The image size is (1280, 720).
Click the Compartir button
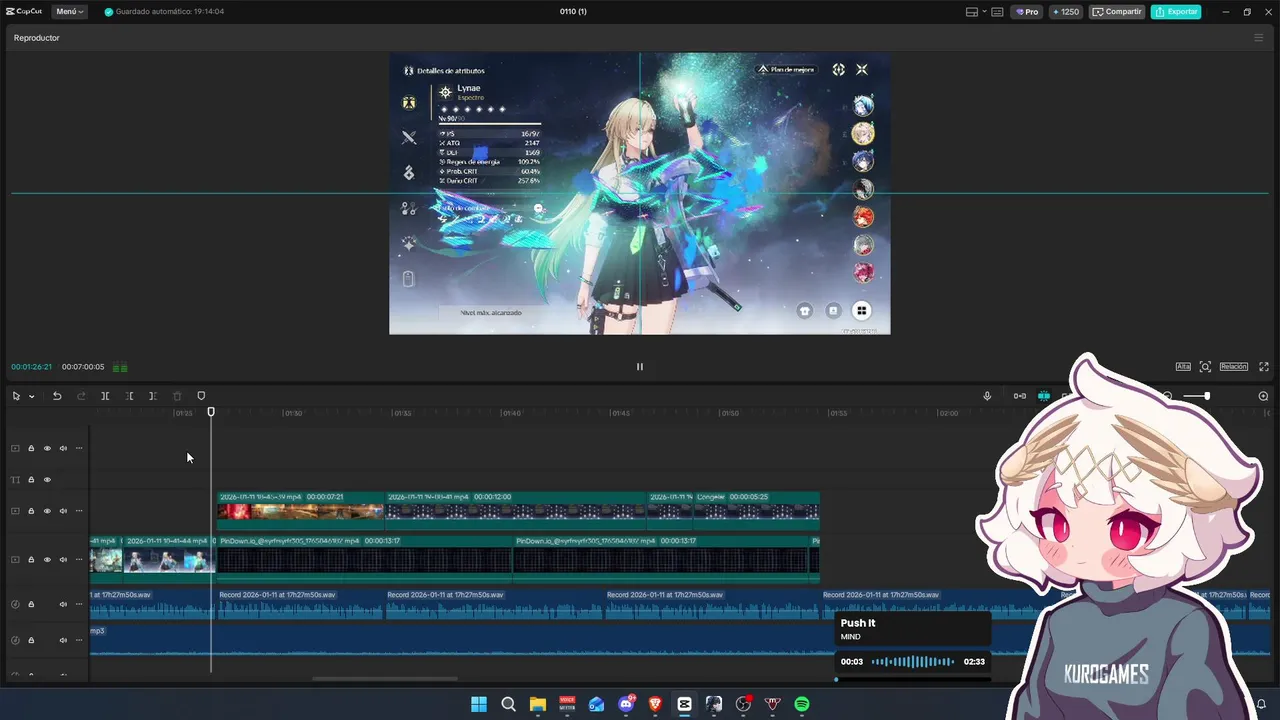1117,12
